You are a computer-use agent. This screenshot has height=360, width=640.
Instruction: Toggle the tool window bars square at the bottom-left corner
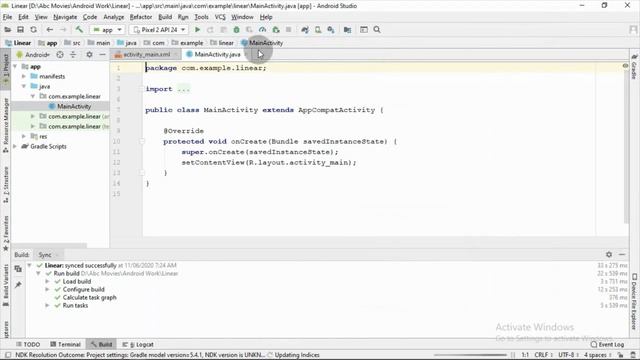[x=7, y=355]
